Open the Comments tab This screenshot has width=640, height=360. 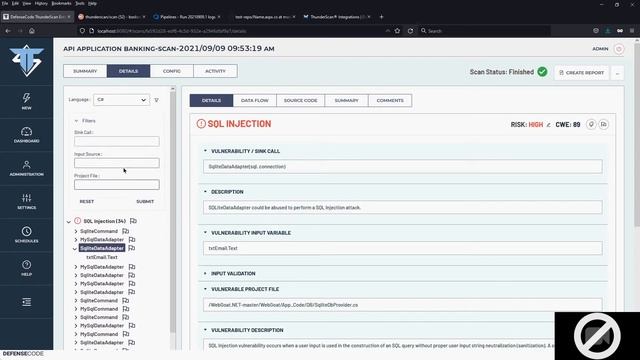pos(390,100)
